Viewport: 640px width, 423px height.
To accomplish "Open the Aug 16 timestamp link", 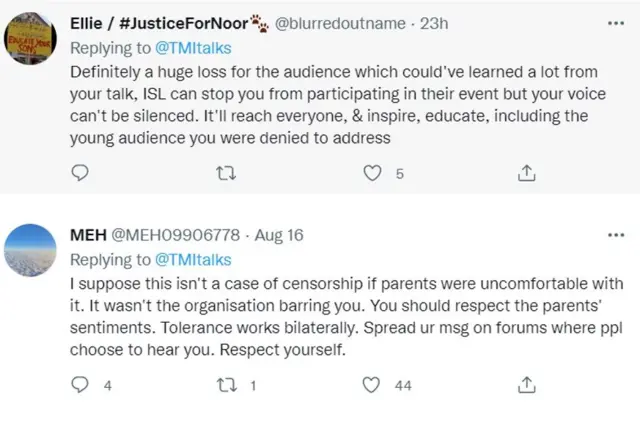I will [281, 235].
